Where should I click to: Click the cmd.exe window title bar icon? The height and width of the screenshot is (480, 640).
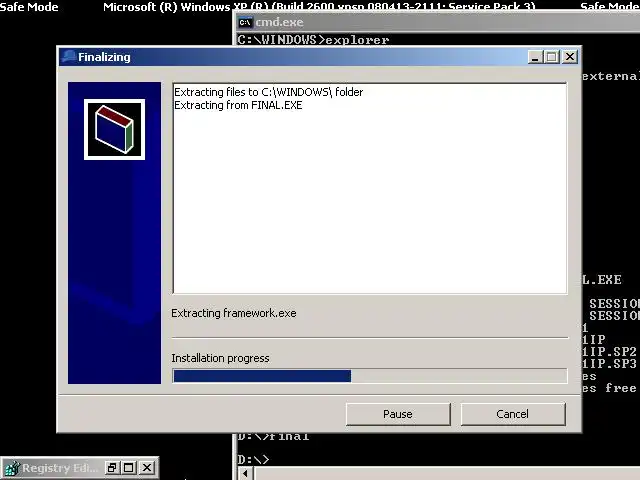coord(245,22)
